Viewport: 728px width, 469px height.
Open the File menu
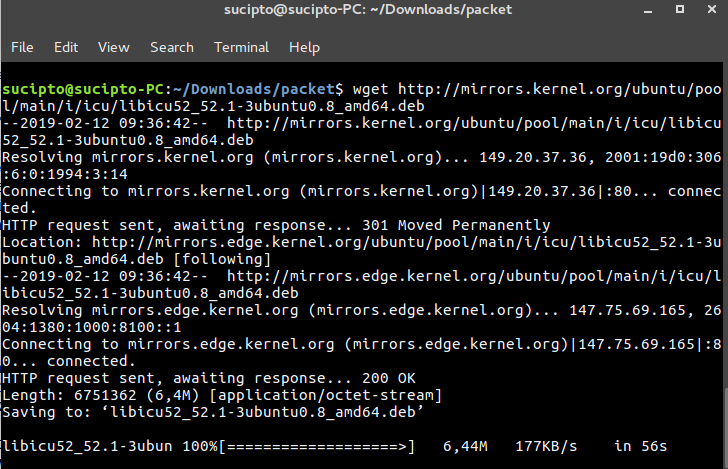point(22,47)
